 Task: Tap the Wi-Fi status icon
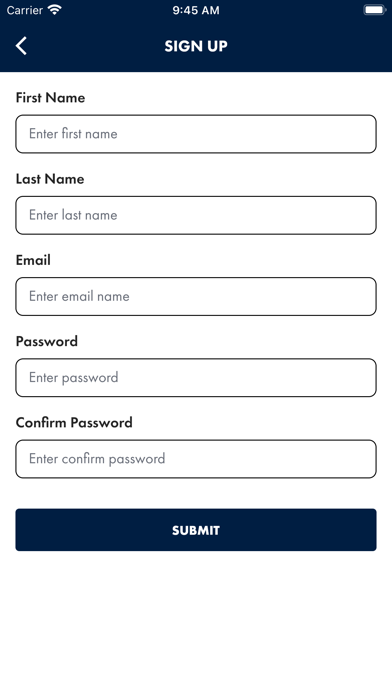[x=55, y=10]
